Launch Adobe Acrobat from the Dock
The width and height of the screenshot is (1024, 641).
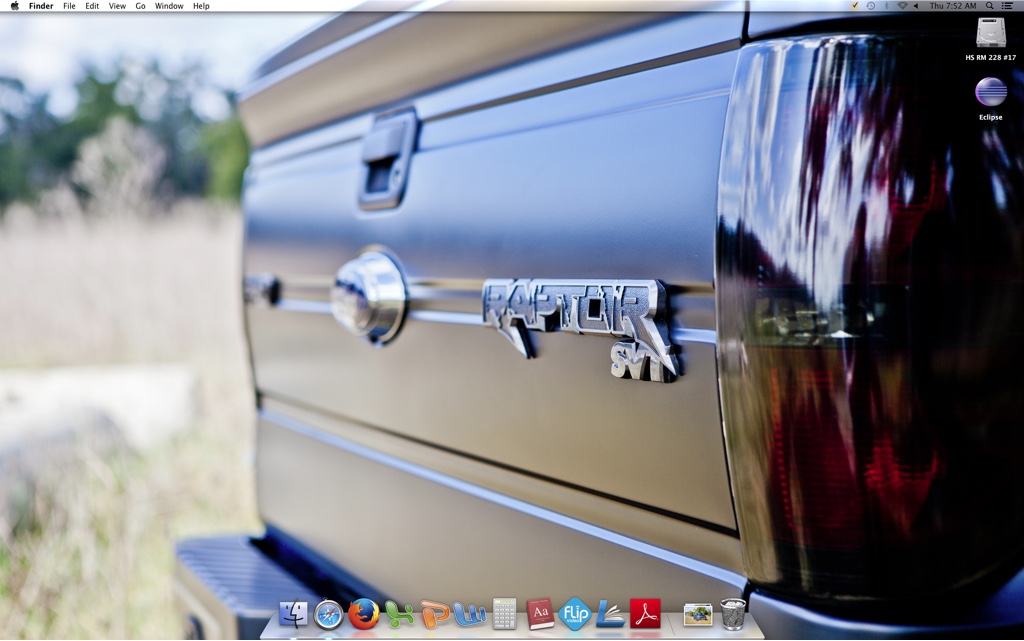pos(645,614)
